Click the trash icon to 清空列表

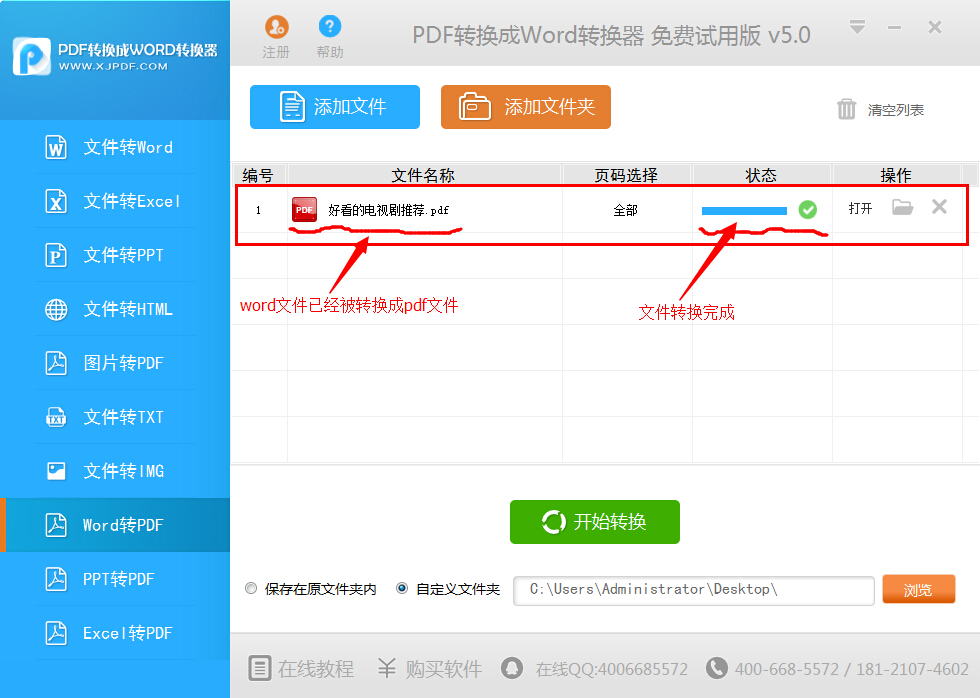pos(846,109)
